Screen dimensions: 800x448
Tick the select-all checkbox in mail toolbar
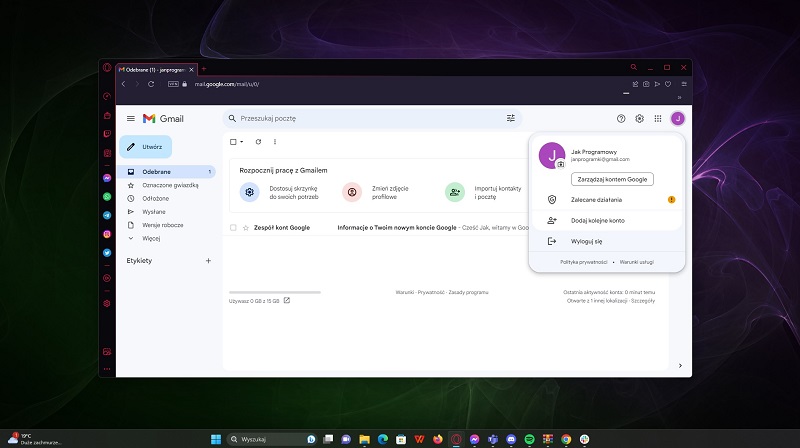[x=233, y=142]
